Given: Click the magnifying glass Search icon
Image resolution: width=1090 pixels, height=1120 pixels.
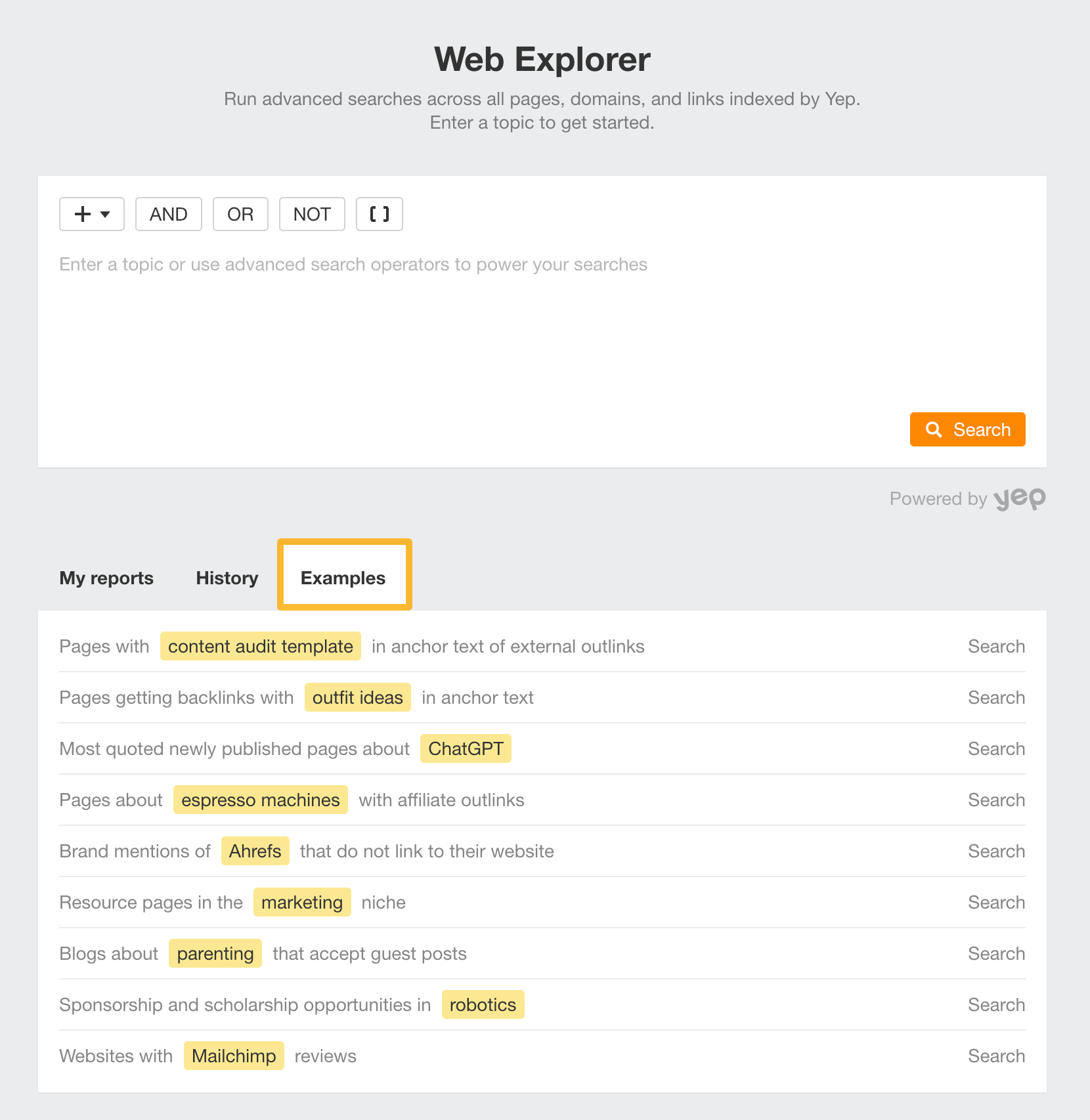Looking at the screenshot, I should [x=934, y=429].
